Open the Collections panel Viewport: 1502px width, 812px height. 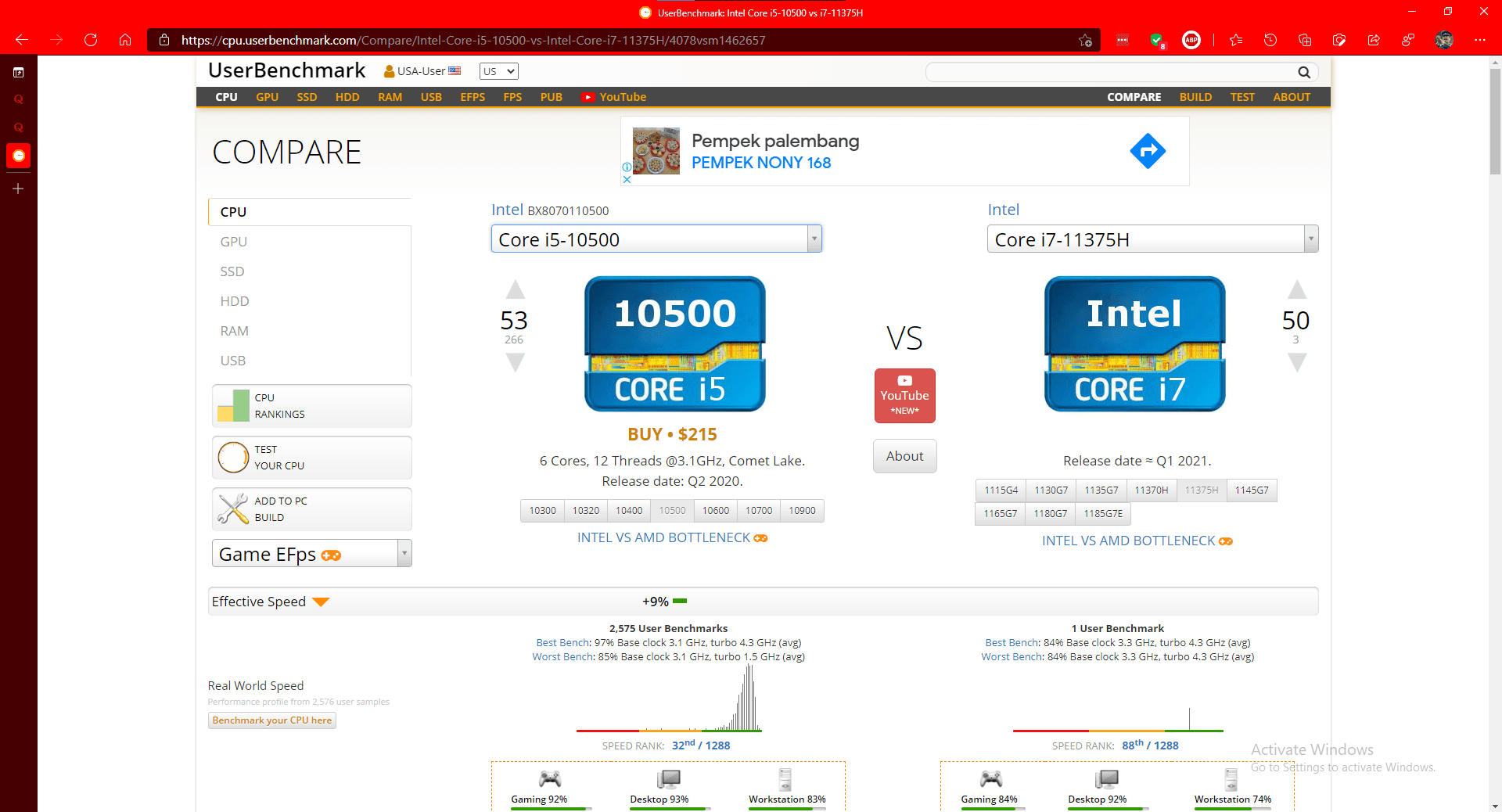(1305, 40)
